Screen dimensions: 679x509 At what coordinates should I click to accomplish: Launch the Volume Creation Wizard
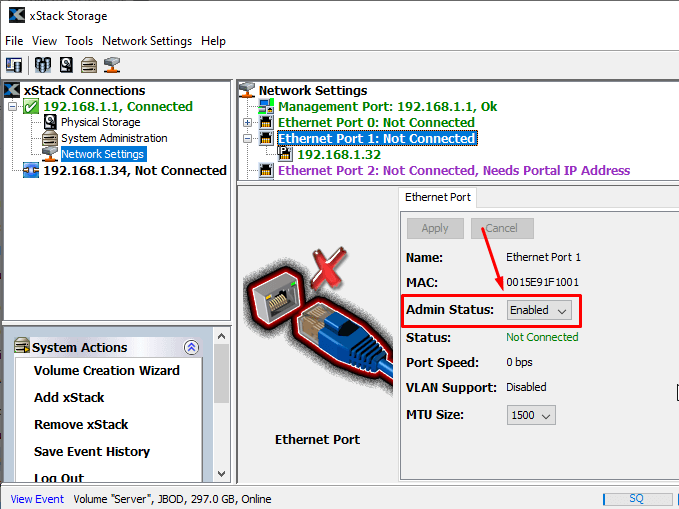pyautogui.click(x=107, y=371)
